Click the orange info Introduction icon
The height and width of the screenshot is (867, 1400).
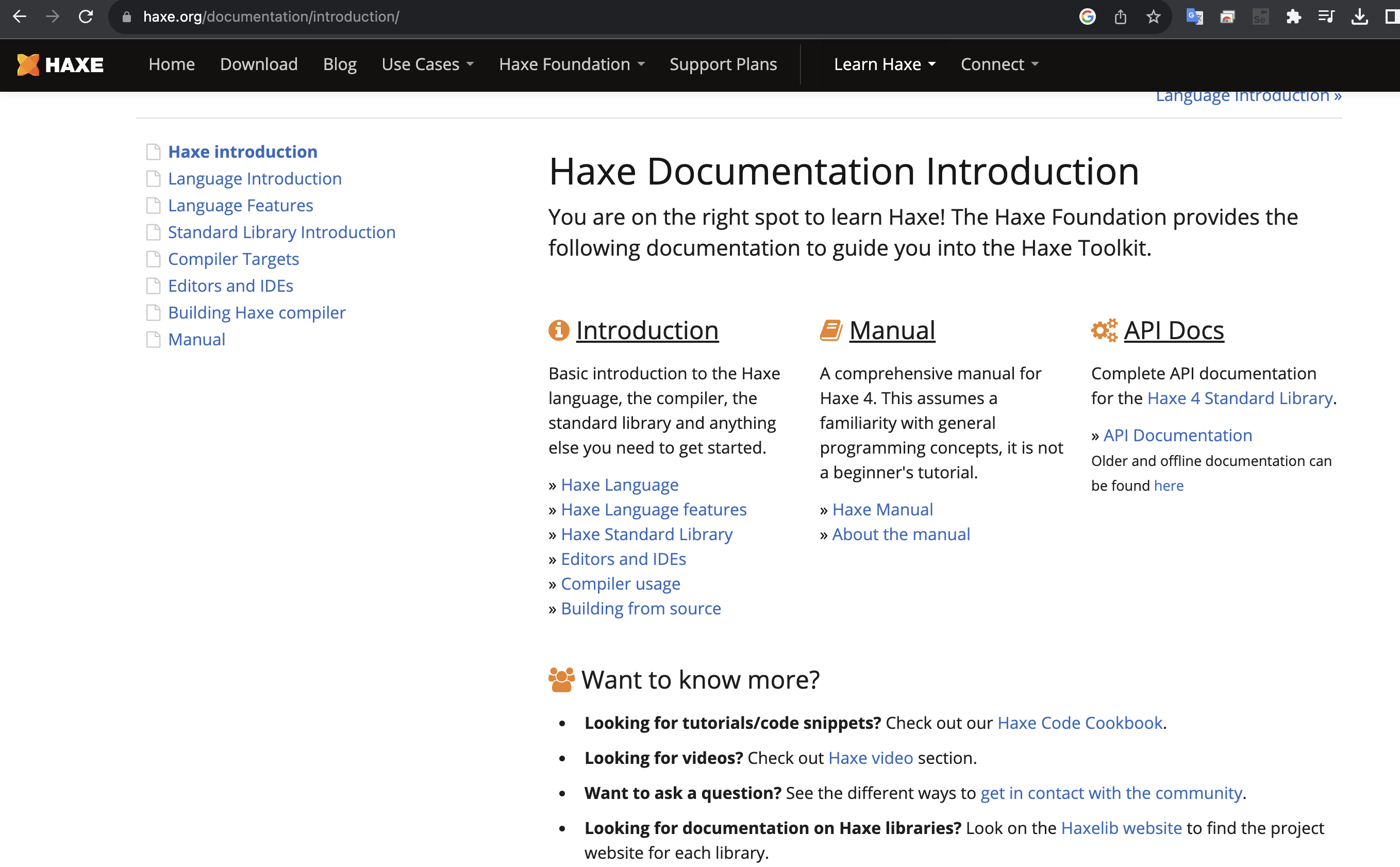tap(558, 330)
